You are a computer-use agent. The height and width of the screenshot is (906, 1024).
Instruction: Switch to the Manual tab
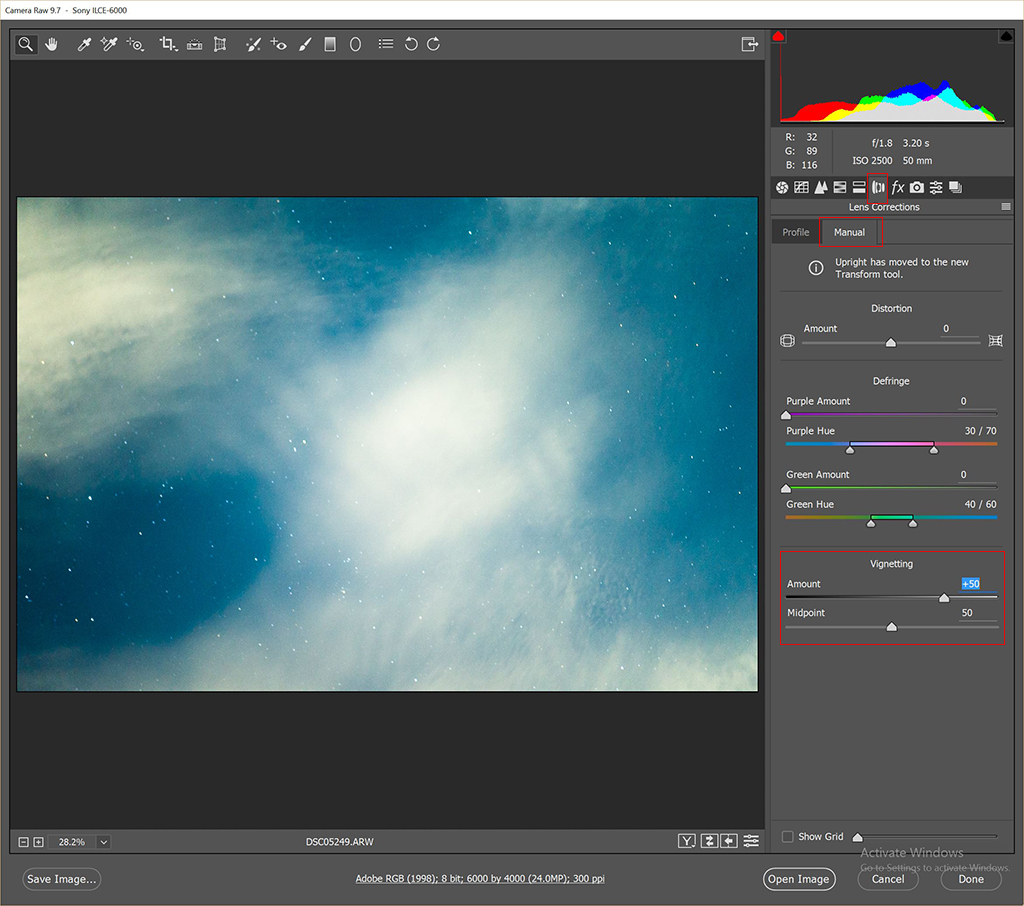pos(849,232)
